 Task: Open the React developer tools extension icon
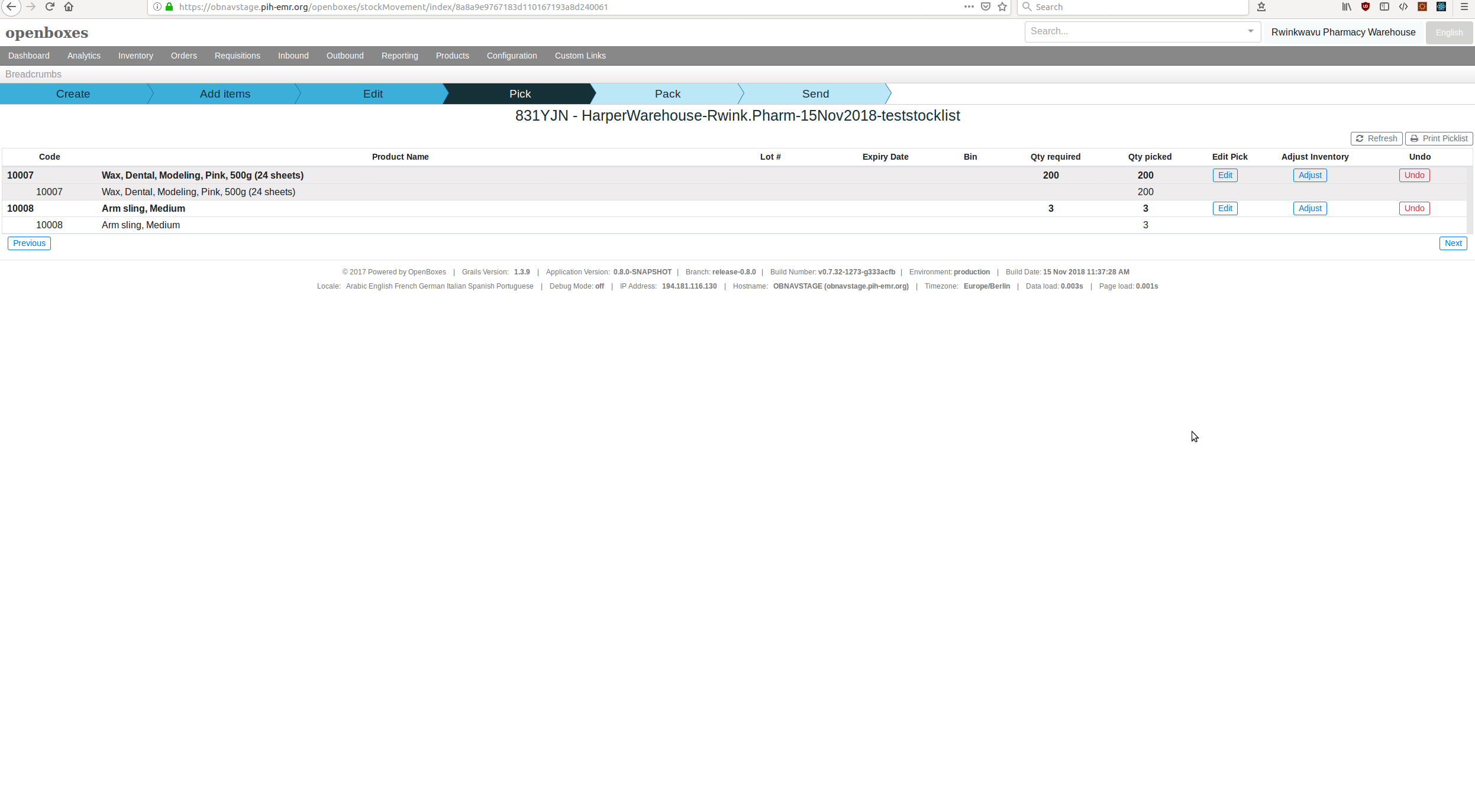[x=1441, y=7]
